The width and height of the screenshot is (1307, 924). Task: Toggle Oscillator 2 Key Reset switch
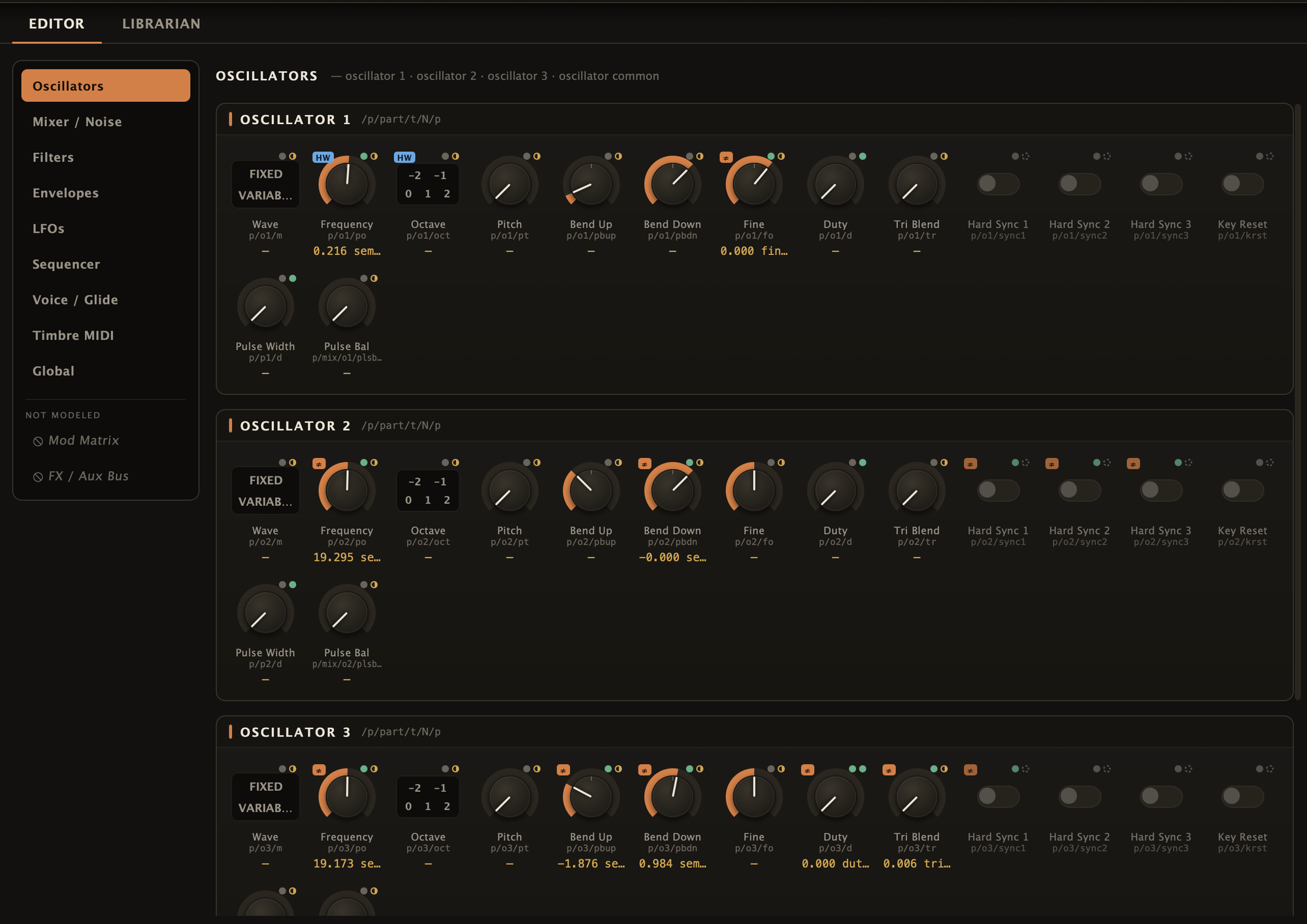tap(1242, 490)
